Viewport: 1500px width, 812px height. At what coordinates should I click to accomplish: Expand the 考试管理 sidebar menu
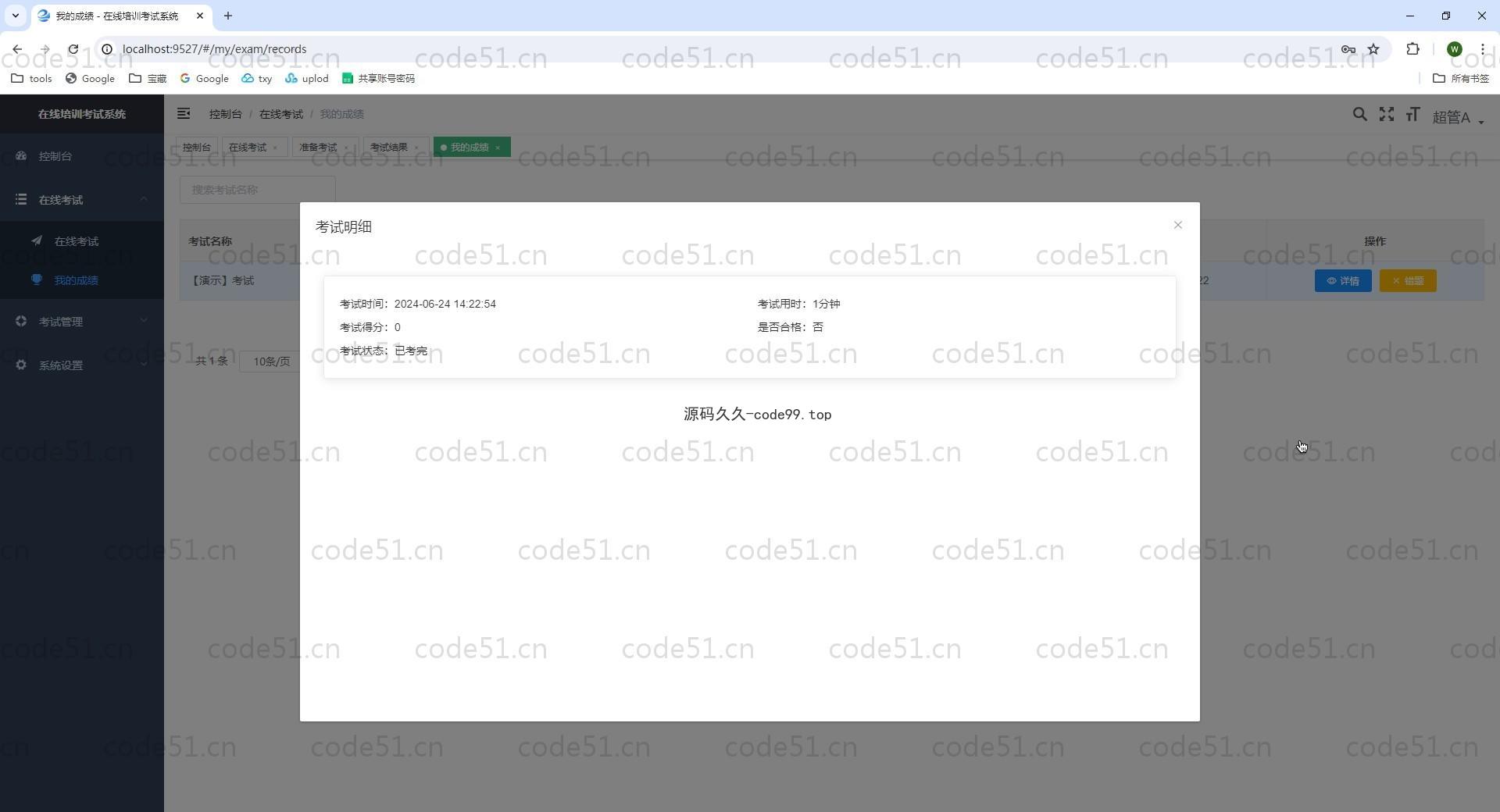click(82, 322)
